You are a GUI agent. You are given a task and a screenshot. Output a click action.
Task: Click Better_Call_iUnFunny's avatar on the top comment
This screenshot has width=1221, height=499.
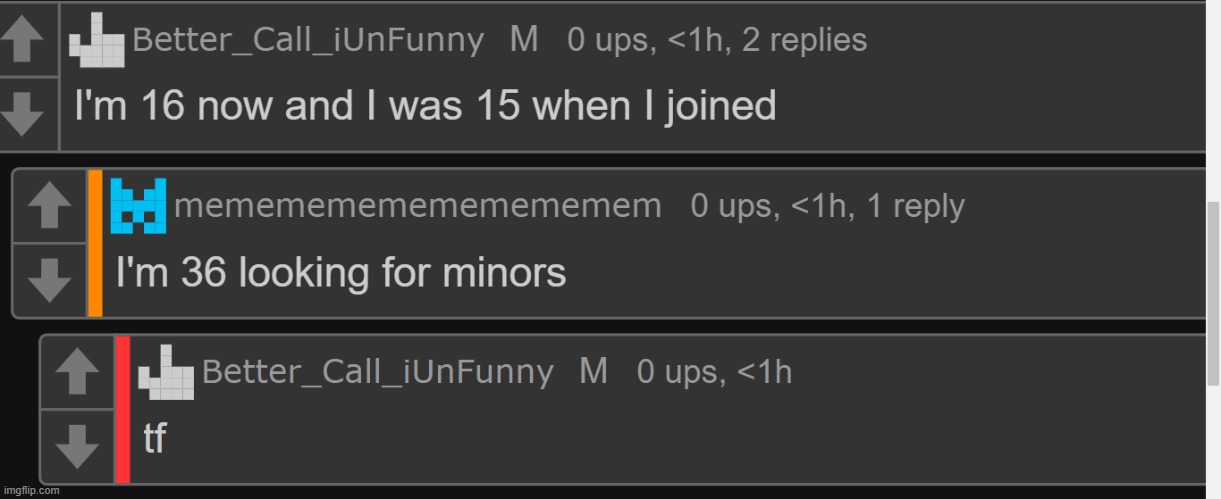click(x=97, y=41)
